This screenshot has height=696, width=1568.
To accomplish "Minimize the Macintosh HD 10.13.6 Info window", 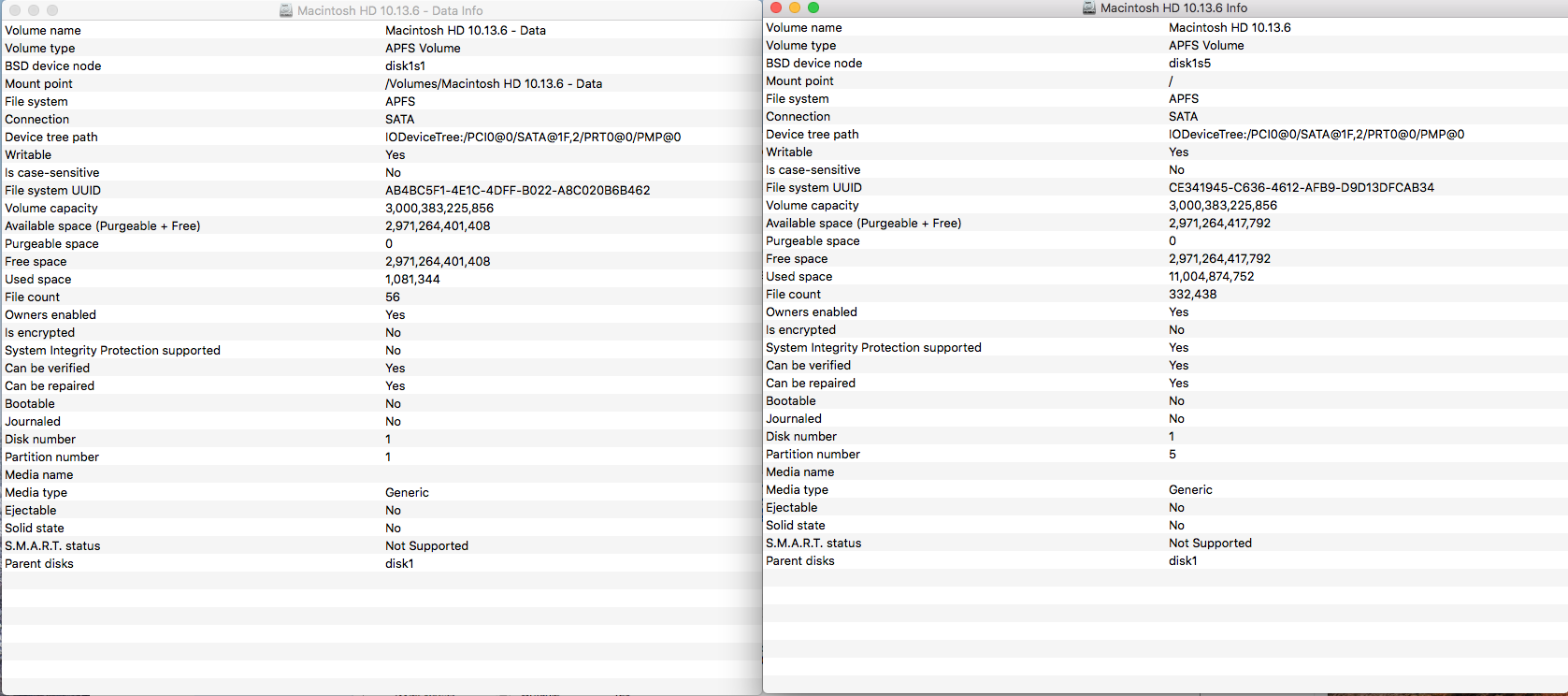I will click(795, 7).
